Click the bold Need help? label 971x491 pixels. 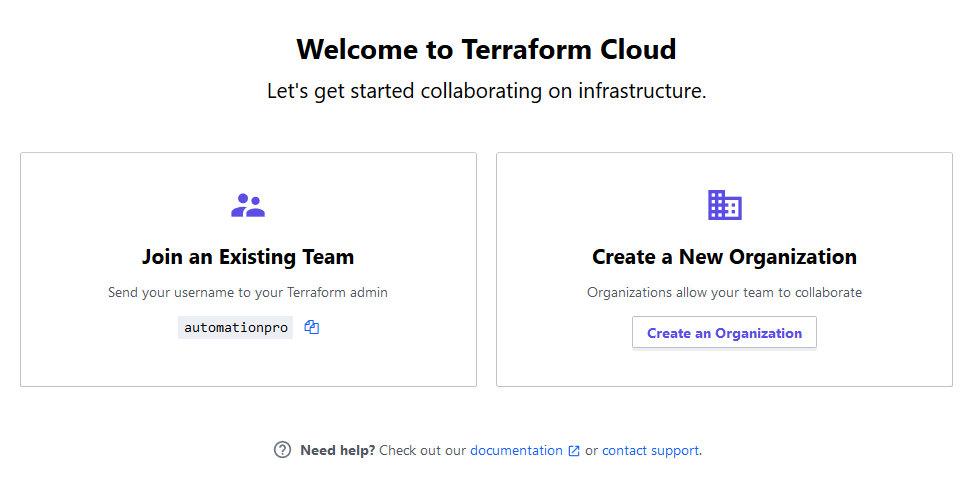click(x=337, y=450)
